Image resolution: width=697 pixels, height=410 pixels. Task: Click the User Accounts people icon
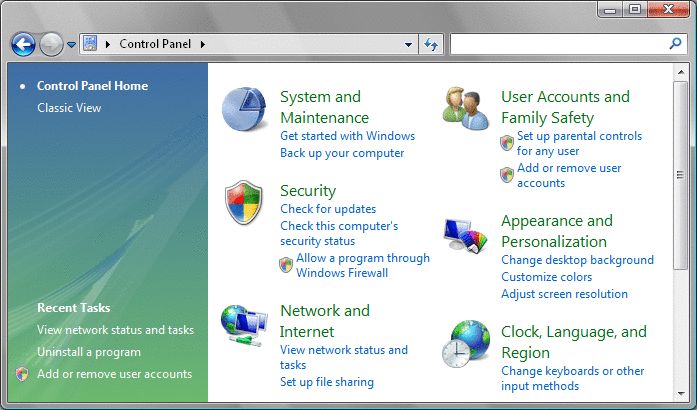465,108
